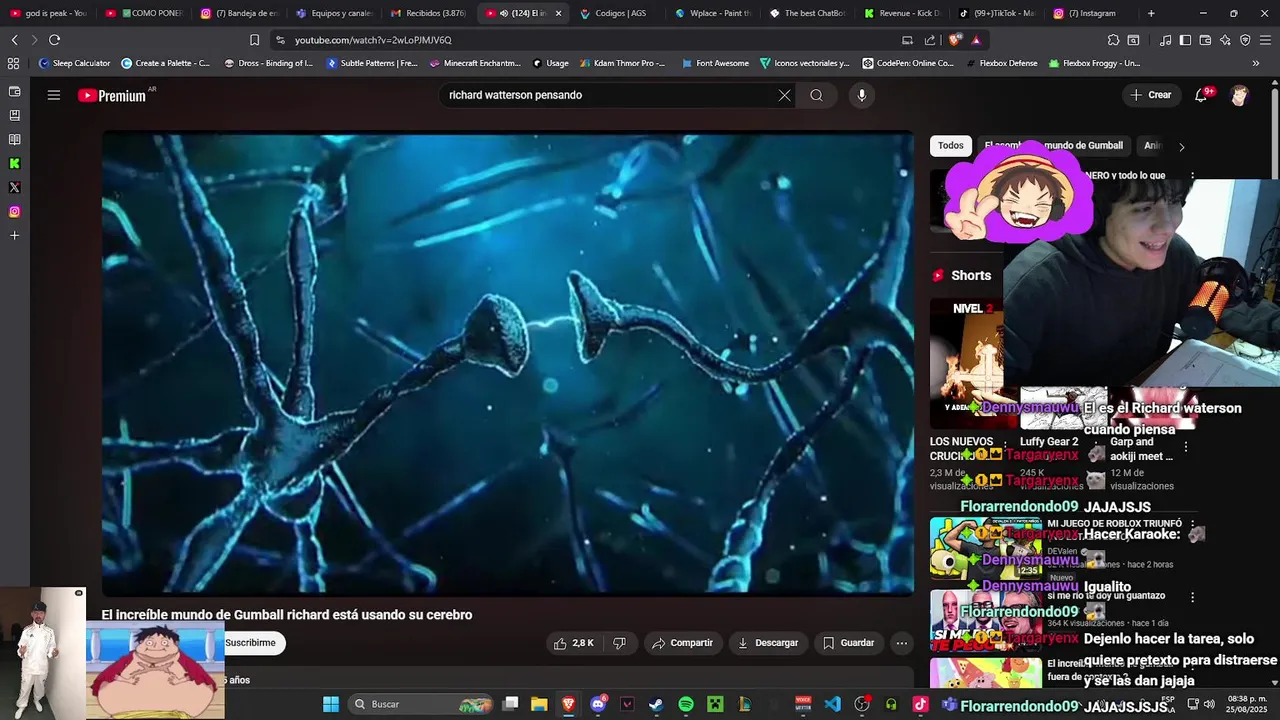Close the current YouTube tab
Image resolution: width=1280 pixels, height=720 pixels.
[558, 13]
